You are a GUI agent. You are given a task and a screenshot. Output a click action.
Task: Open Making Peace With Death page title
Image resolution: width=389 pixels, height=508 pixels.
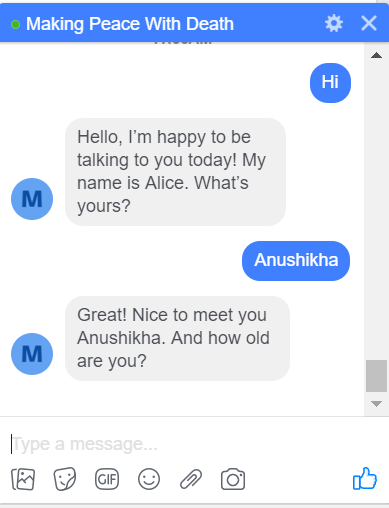130,24
